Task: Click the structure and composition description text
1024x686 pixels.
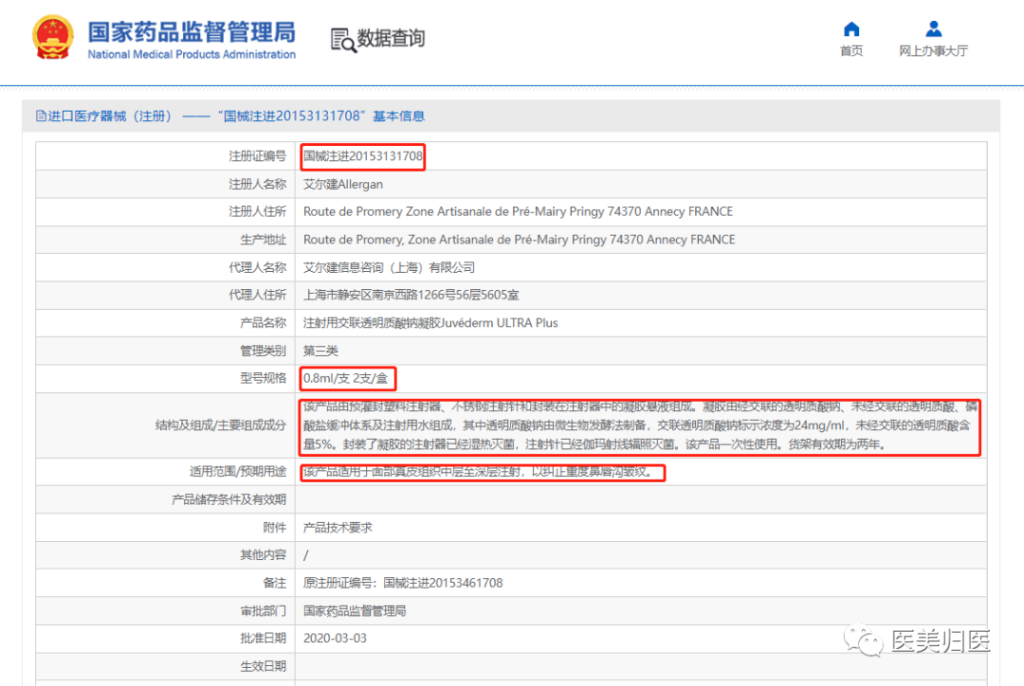Action: [x=640, y=426]
